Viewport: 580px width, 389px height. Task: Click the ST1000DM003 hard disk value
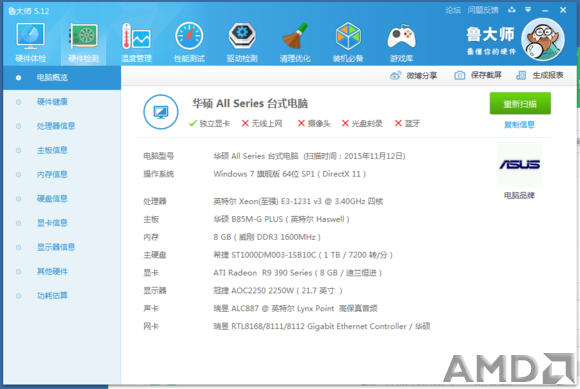tap(303, 255)
